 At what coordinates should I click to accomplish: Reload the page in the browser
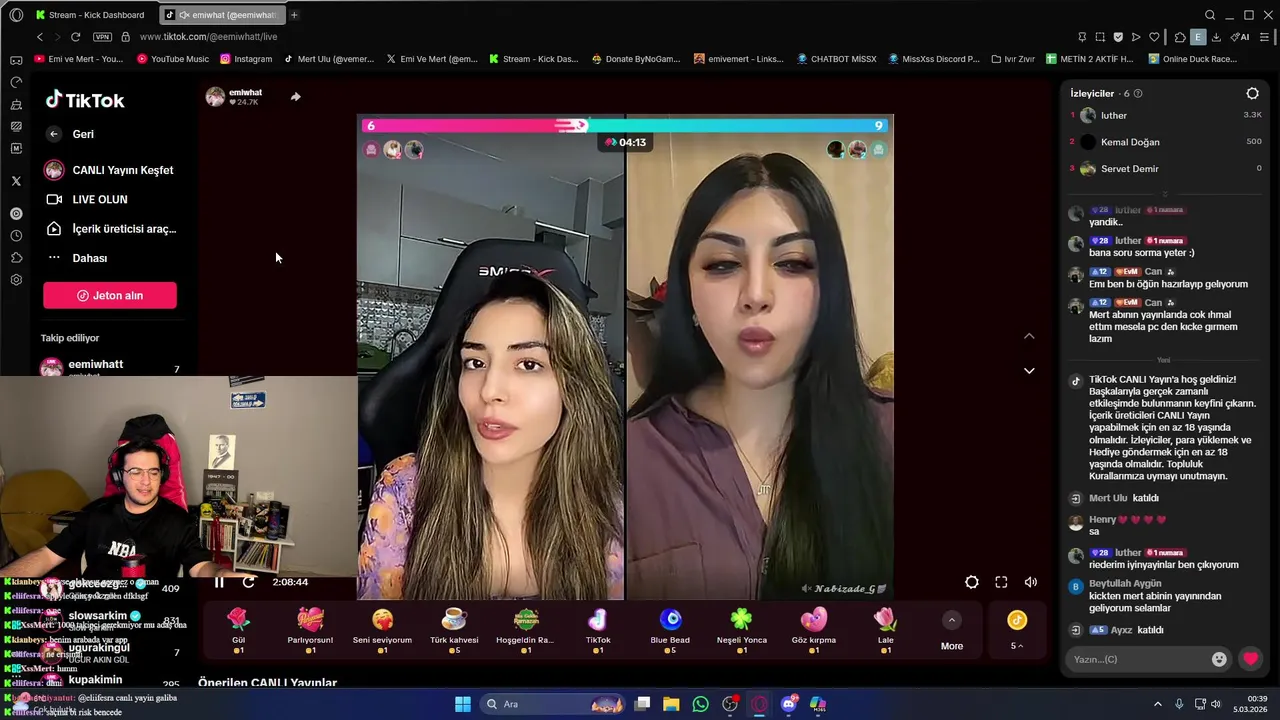click(76, 36)
